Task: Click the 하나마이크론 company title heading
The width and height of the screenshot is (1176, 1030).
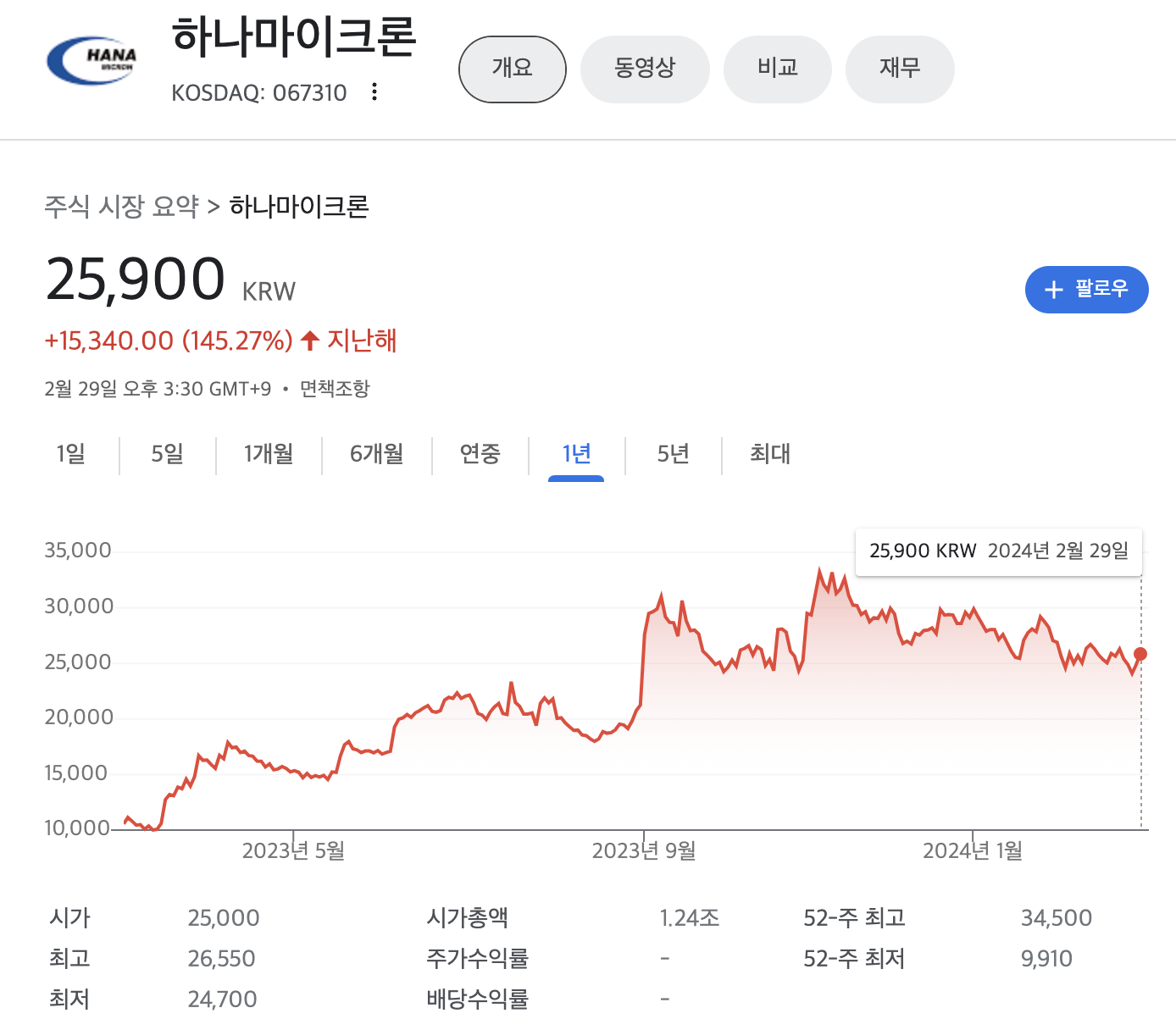Action: 294,37
